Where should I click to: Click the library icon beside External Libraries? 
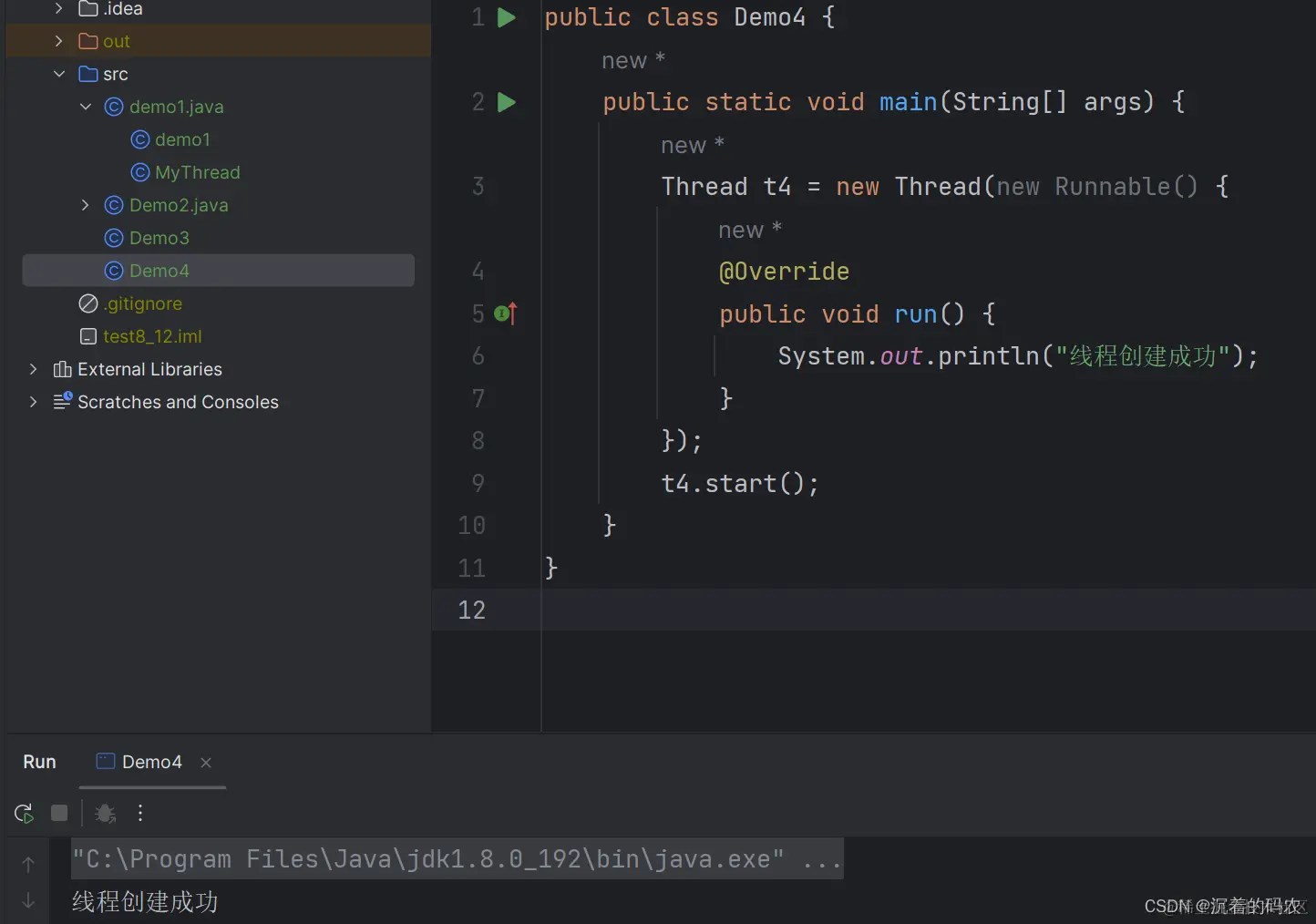pos(63,369)
